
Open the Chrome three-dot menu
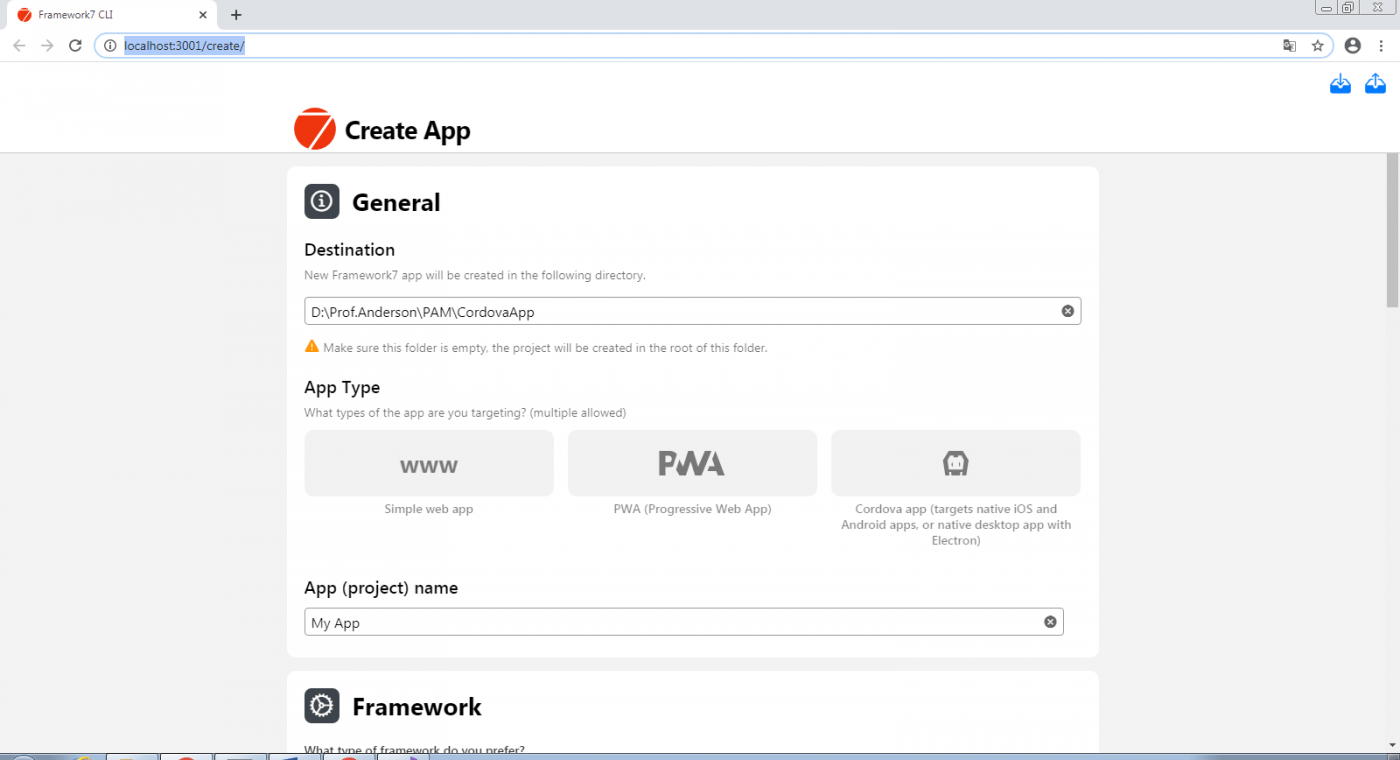click(x=1382, y=45)
